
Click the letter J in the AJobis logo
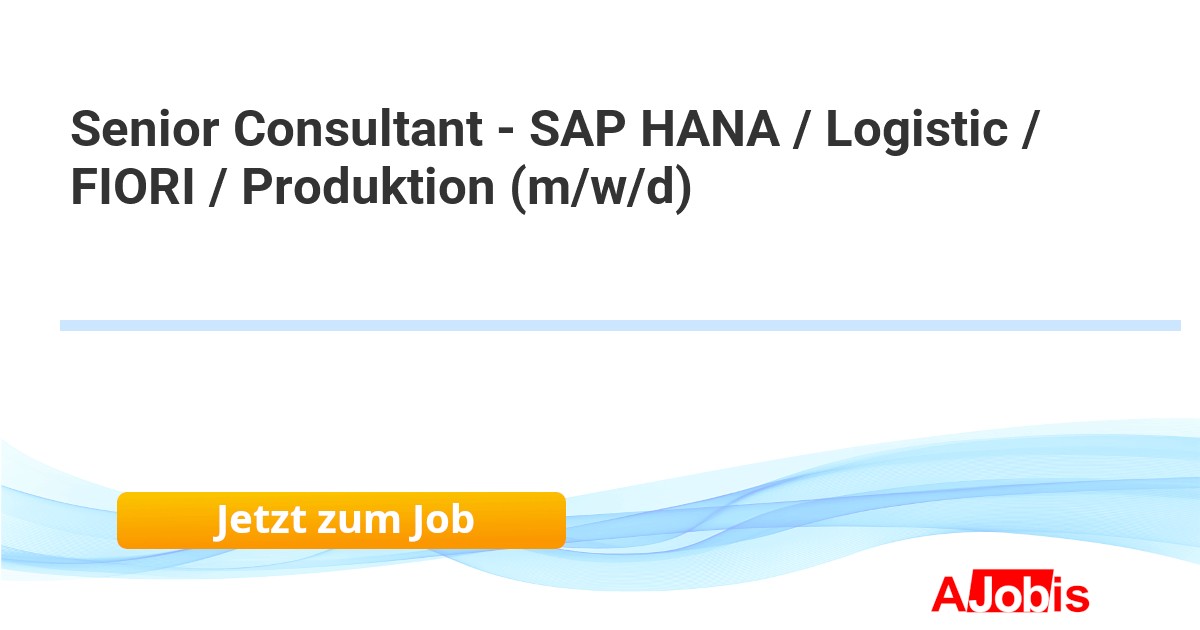[x=978, y=594]
